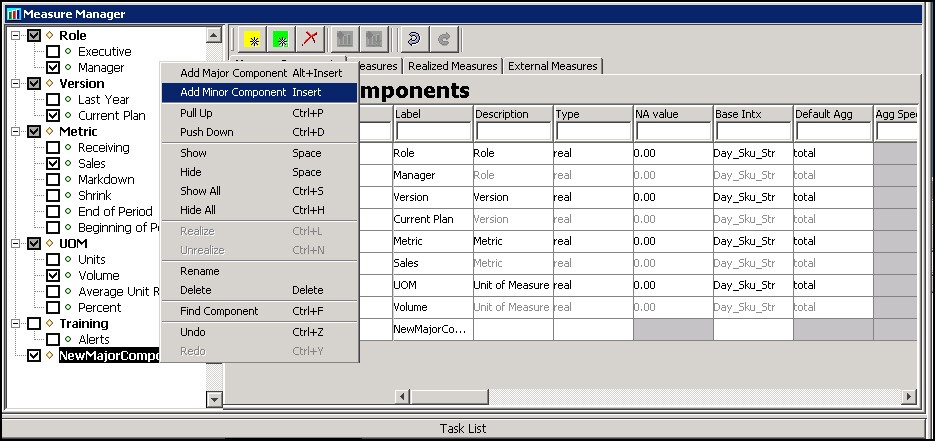935x441 pixels.
Task: Click the red X delete toolbar icon
Action: [309, 40]
